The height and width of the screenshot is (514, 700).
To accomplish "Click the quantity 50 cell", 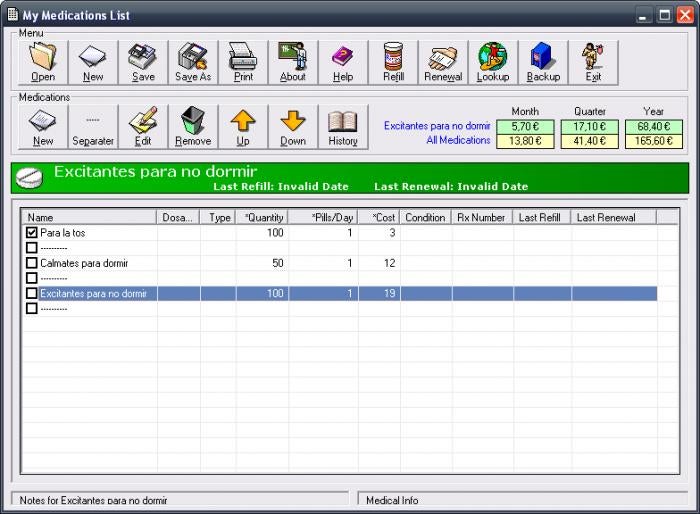I will (x=262, y=263).
